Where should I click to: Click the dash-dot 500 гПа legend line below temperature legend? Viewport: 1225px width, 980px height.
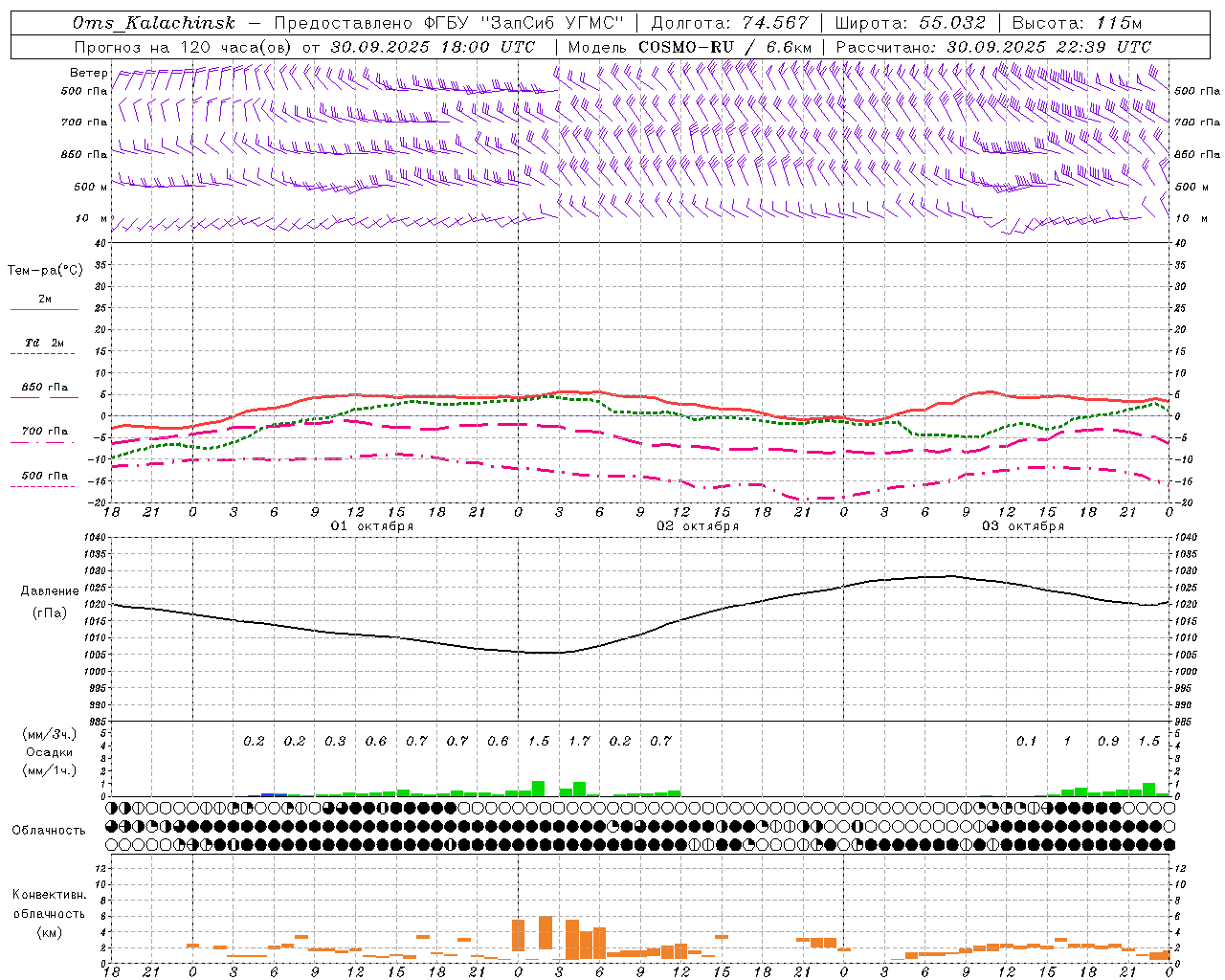pyautogui.click(x=43, y=487)
